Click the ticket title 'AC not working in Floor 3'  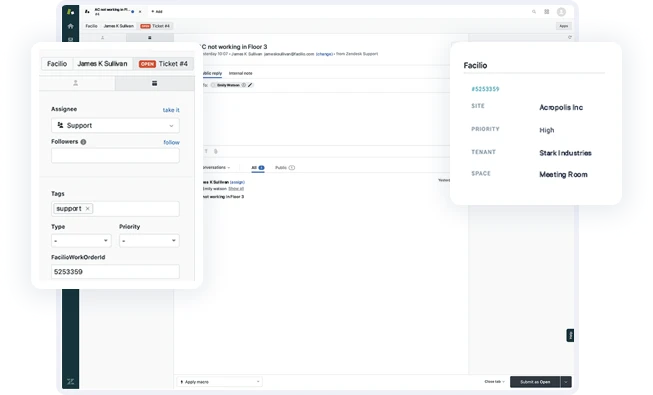234,47
